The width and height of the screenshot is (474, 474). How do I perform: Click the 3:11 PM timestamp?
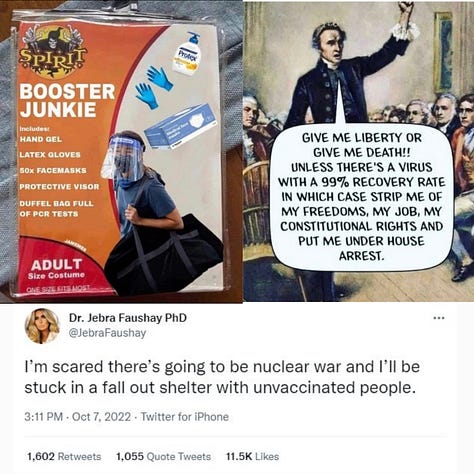(43, 417)
